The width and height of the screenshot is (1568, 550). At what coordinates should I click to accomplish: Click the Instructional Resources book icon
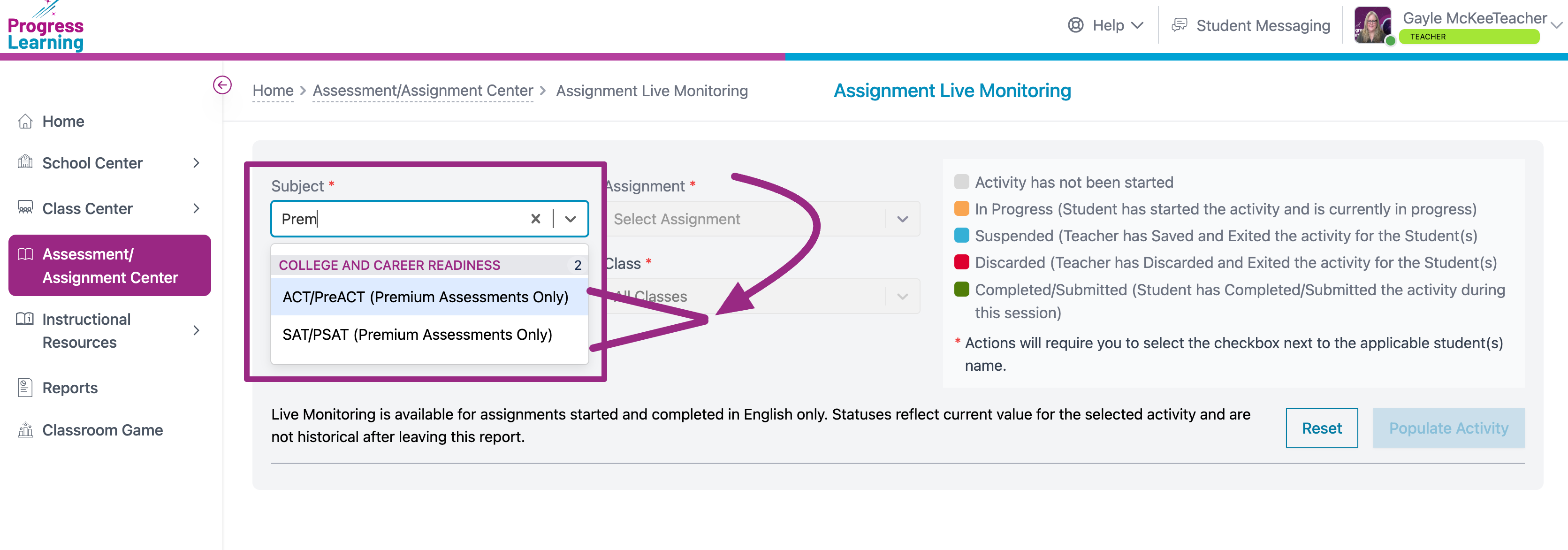[x=25, y=319]
